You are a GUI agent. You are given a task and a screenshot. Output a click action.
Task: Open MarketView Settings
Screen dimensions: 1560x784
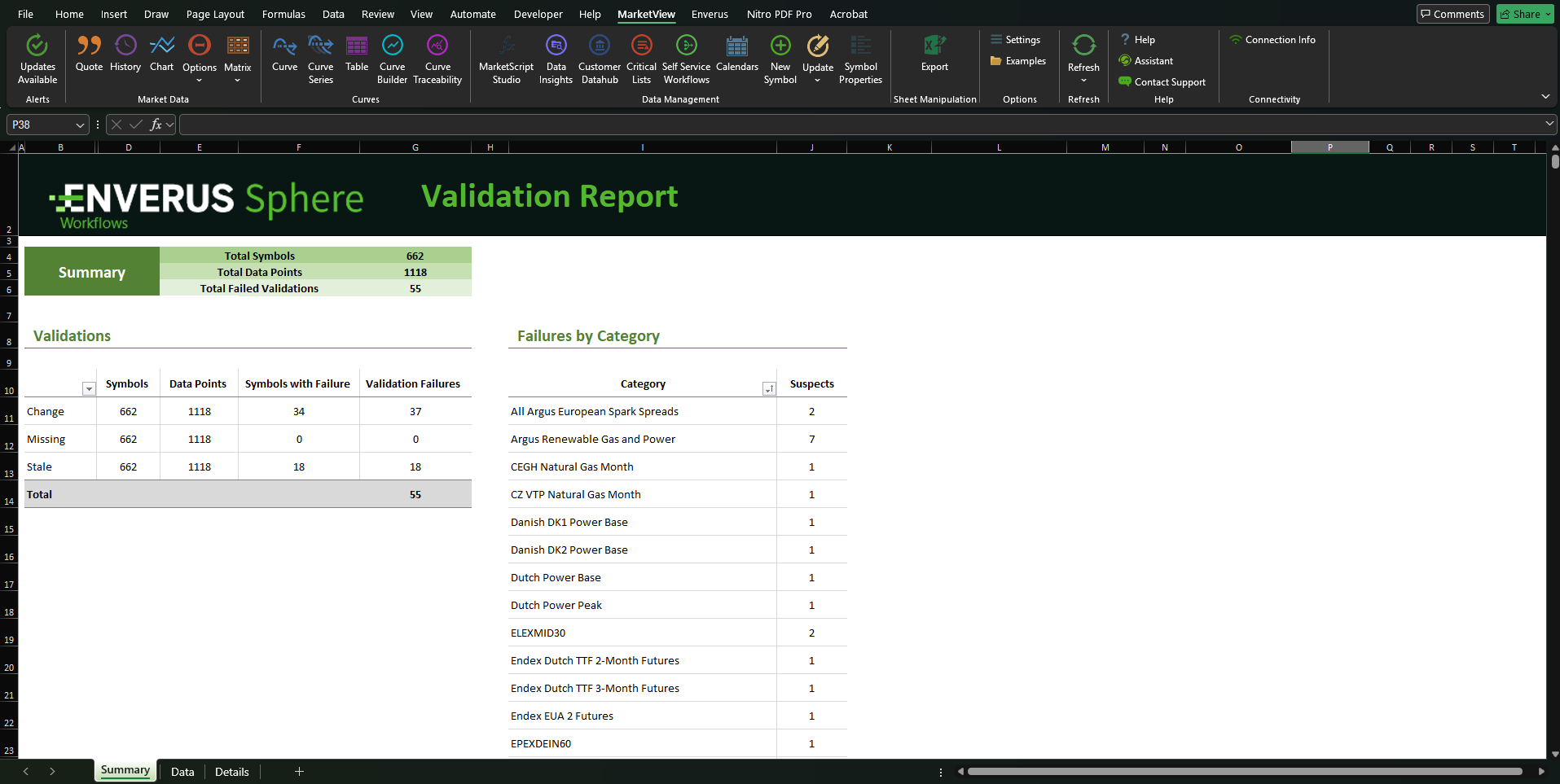coord(1015,40)
